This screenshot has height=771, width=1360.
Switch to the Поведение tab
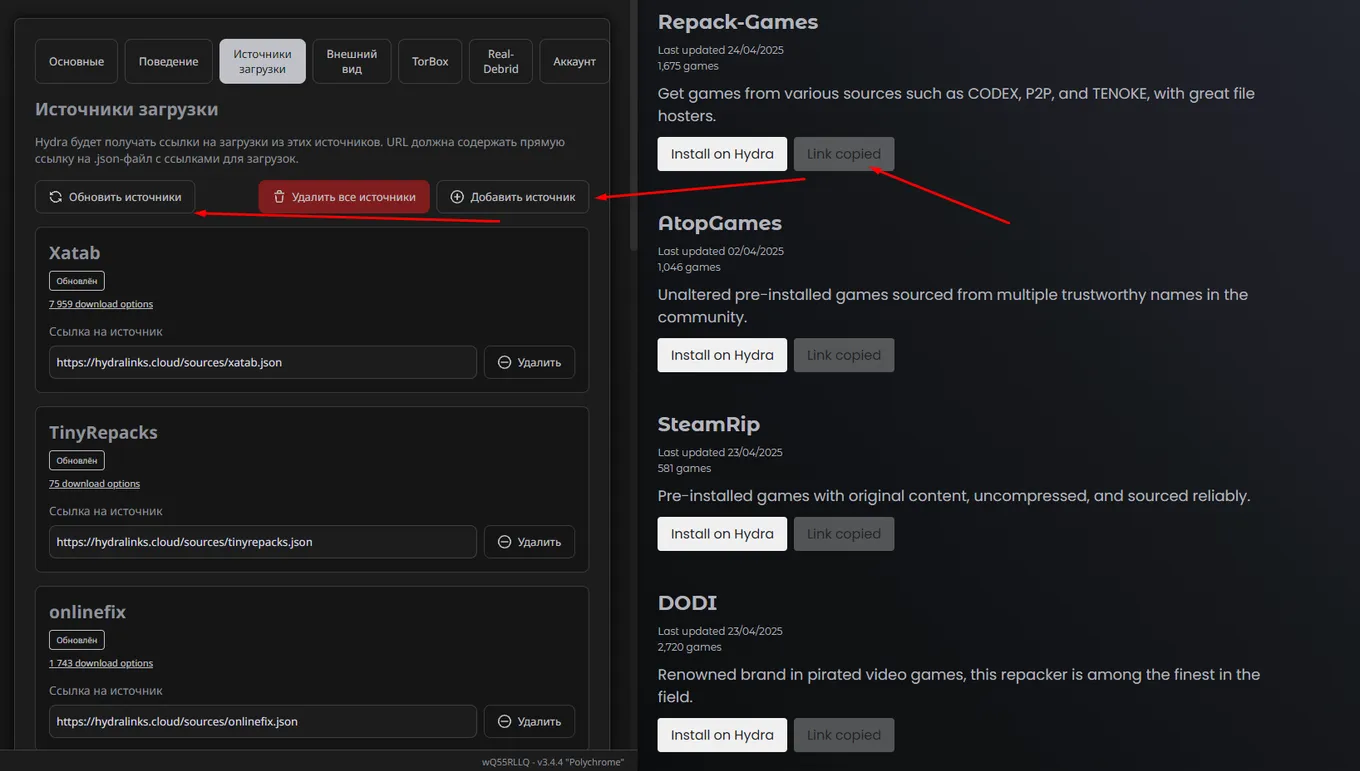click(169, 61)
